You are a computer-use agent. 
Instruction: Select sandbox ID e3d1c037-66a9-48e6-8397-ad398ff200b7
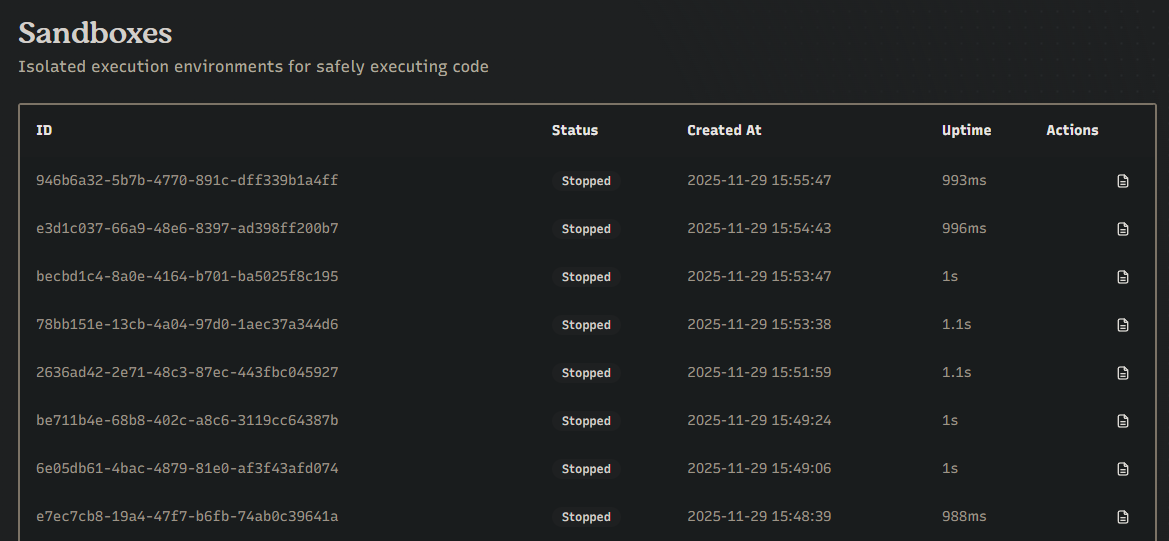187,228
